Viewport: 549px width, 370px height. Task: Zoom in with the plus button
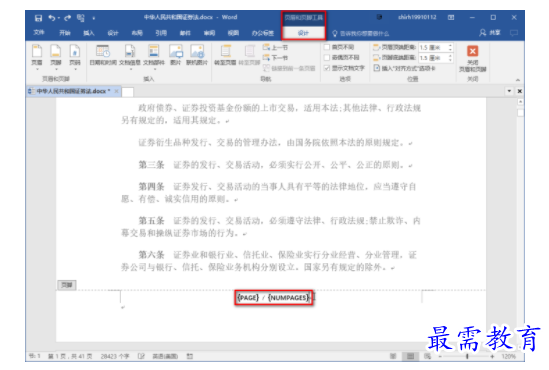click(x=492, y=356)
